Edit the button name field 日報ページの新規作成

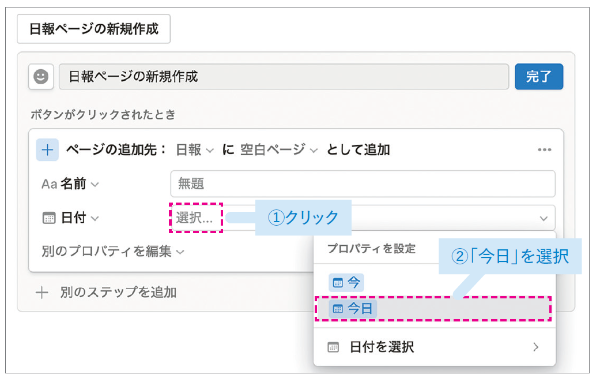coord(284,77)
